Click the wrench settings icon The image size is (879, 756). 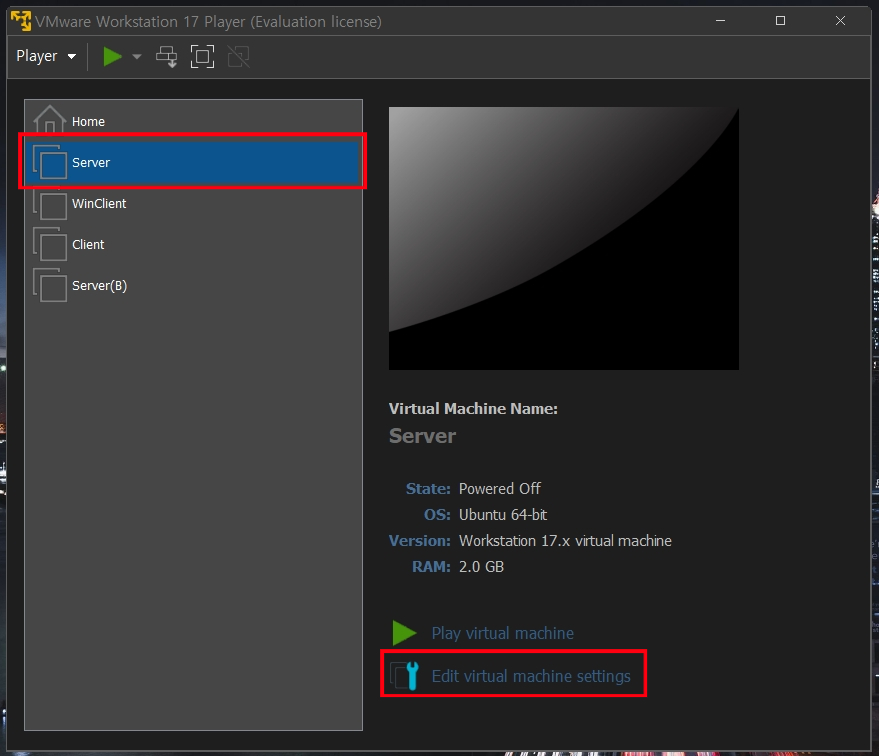[x=405, y=675]
